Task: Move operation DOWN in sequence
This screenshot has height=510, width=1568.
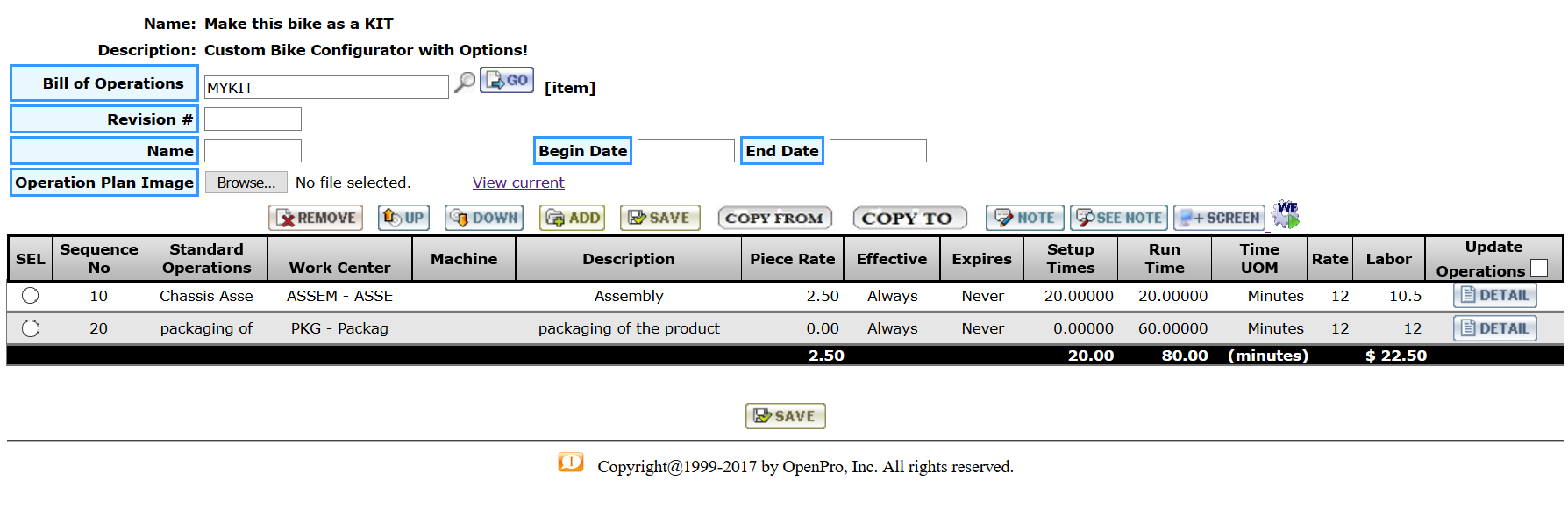Action: (484, 218)
